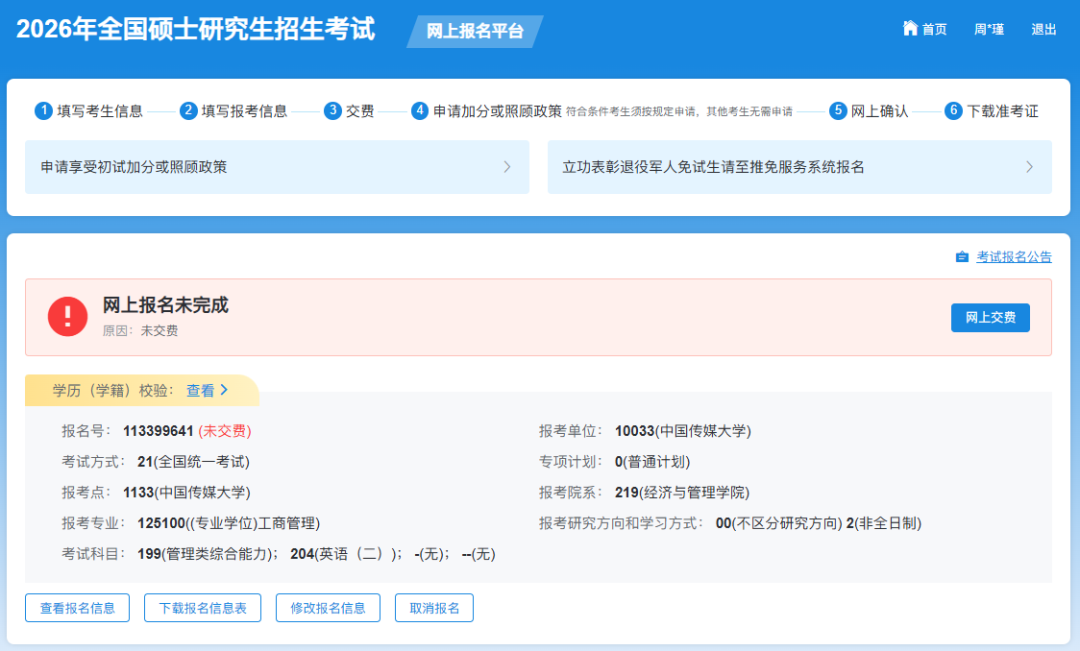Select step 3 交费 circle icon

pyautogui.click(x=331, y=110)
